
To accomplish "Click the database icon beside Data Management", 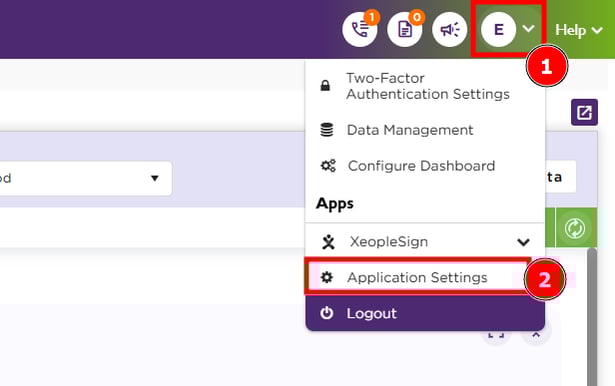I will click(x=326, y=130).
